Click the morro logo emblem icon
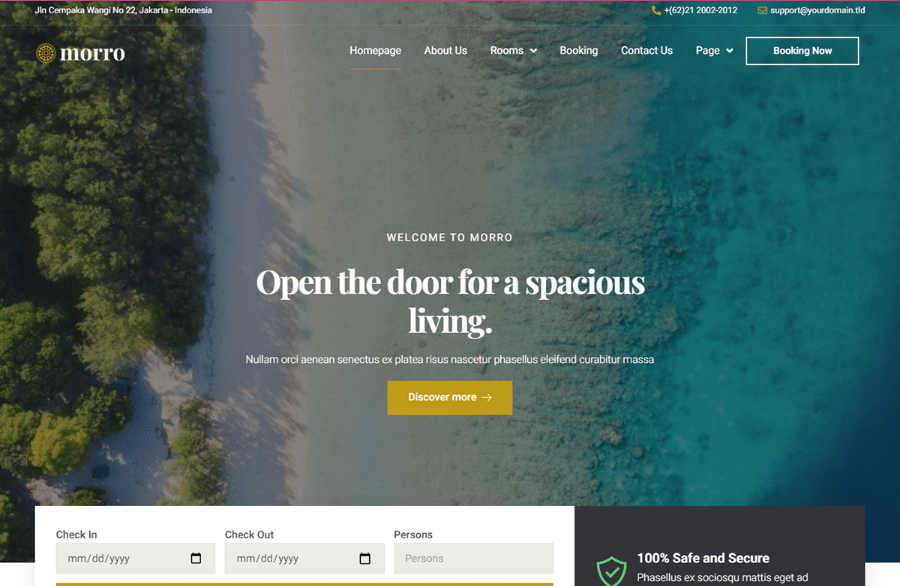900x586 pixels. pos(46,53)
